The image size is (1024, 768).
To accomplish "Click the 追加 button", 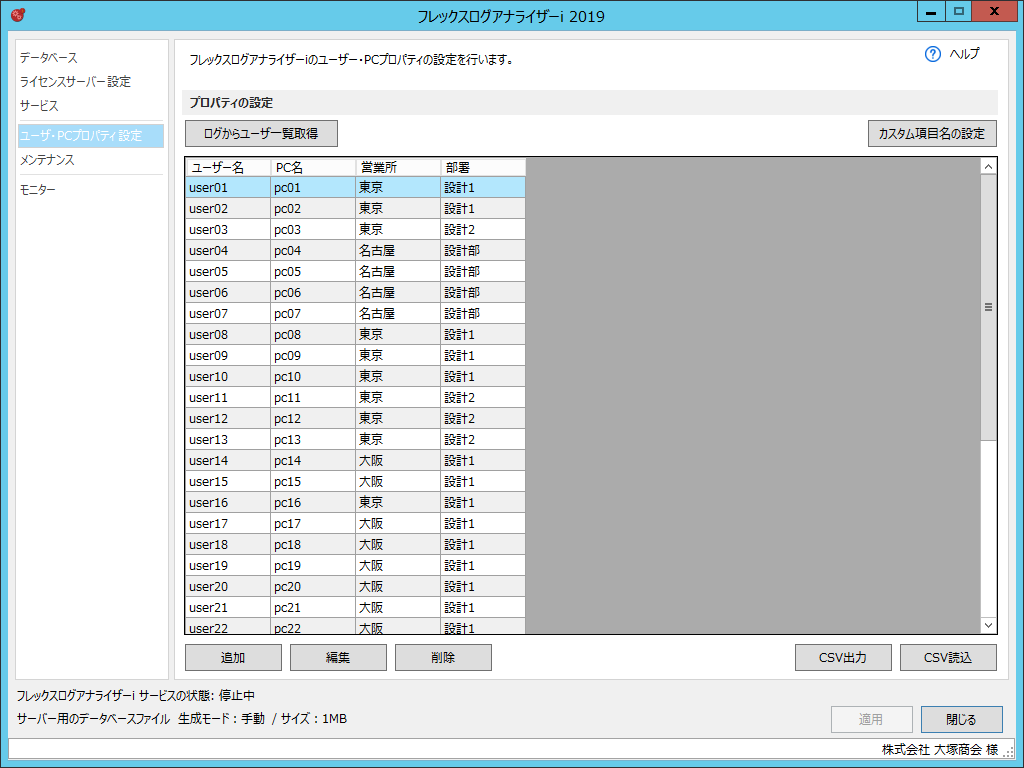I will (x=233, y=658).
